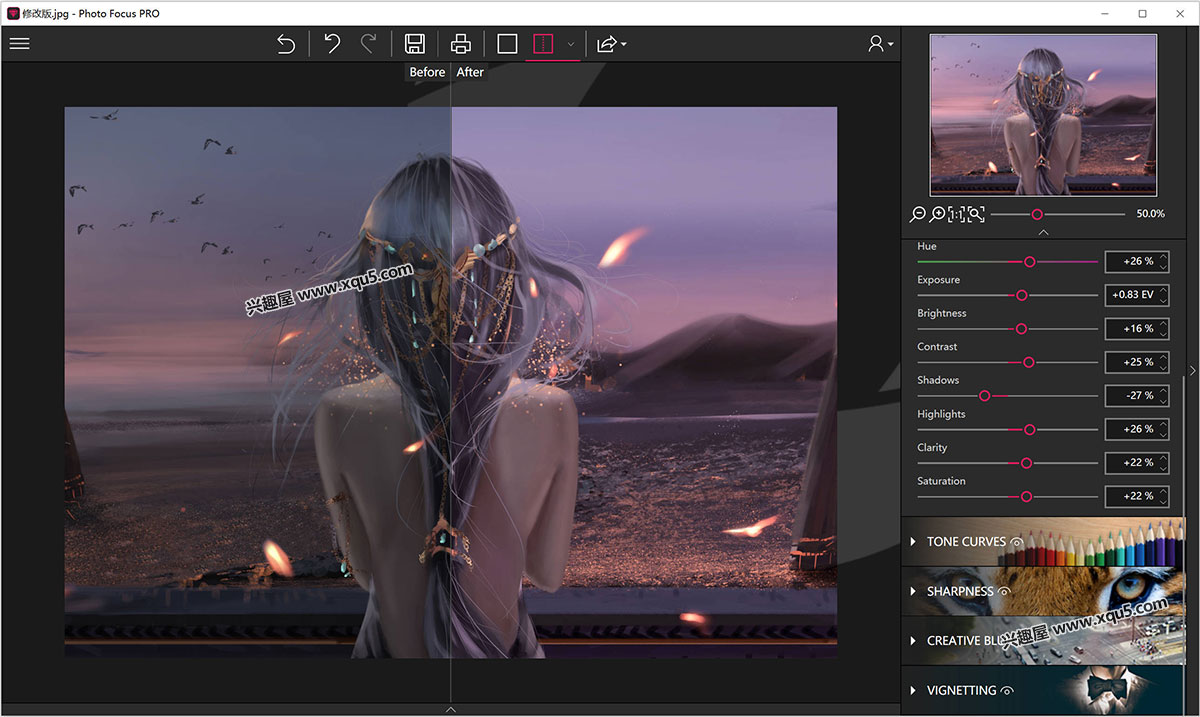Click the navigator preview thumbnail
Viewport: 1200px width, 717px height.
tap(1043, 115)
